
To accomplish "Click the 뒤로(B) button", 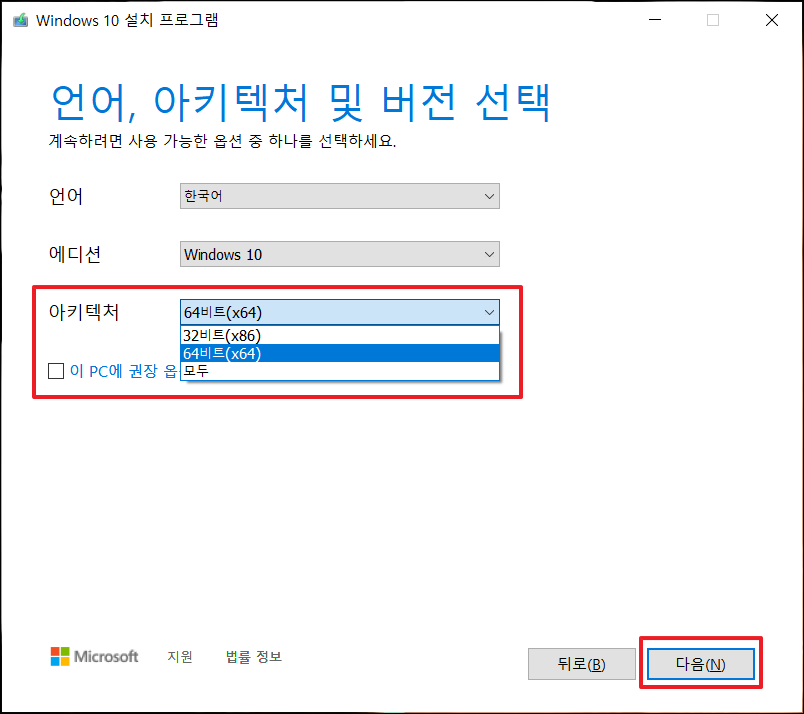I will point(581,664).
